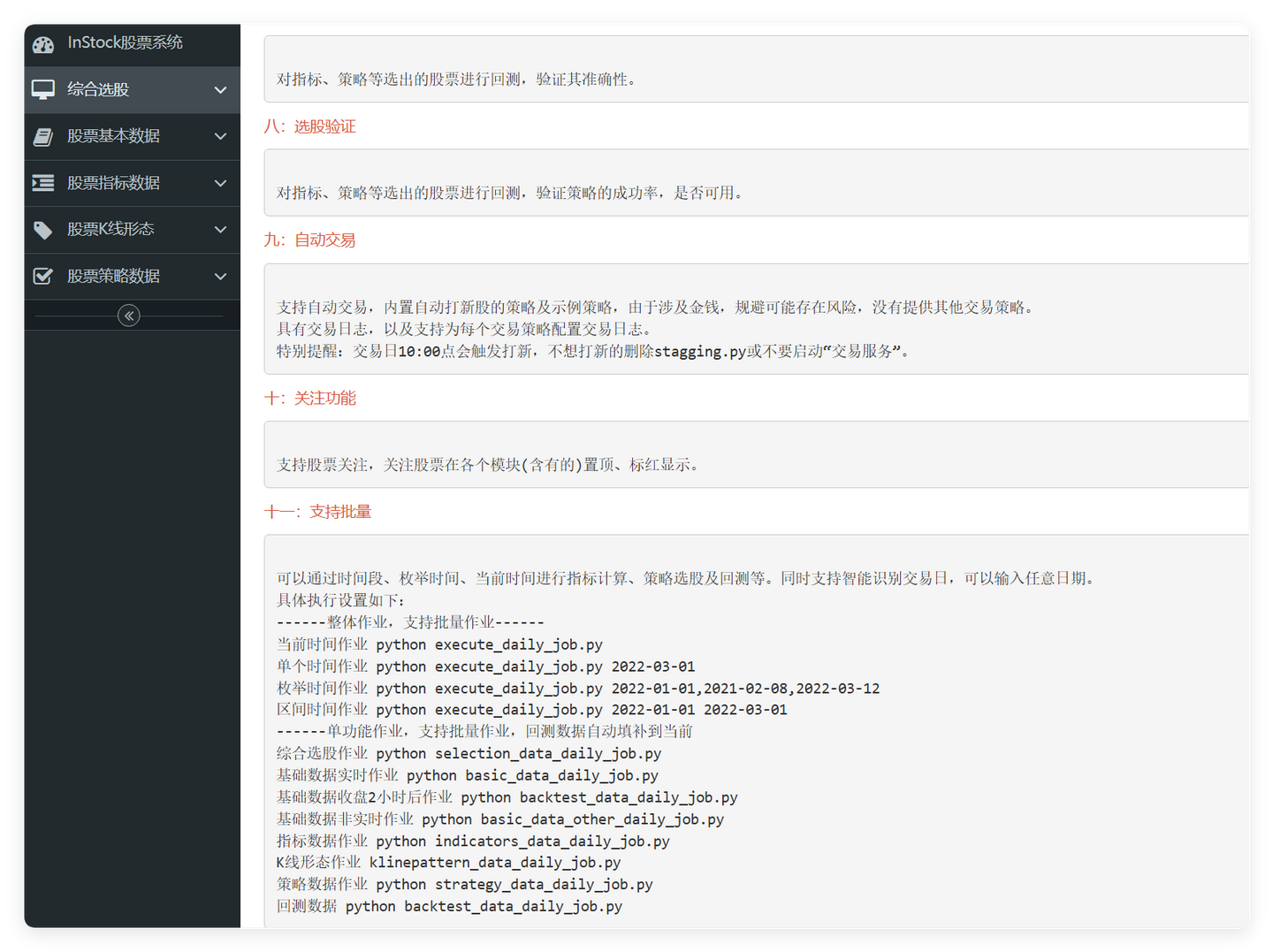Open the 股票基本数据 menu item

click(x=133, y=136)
